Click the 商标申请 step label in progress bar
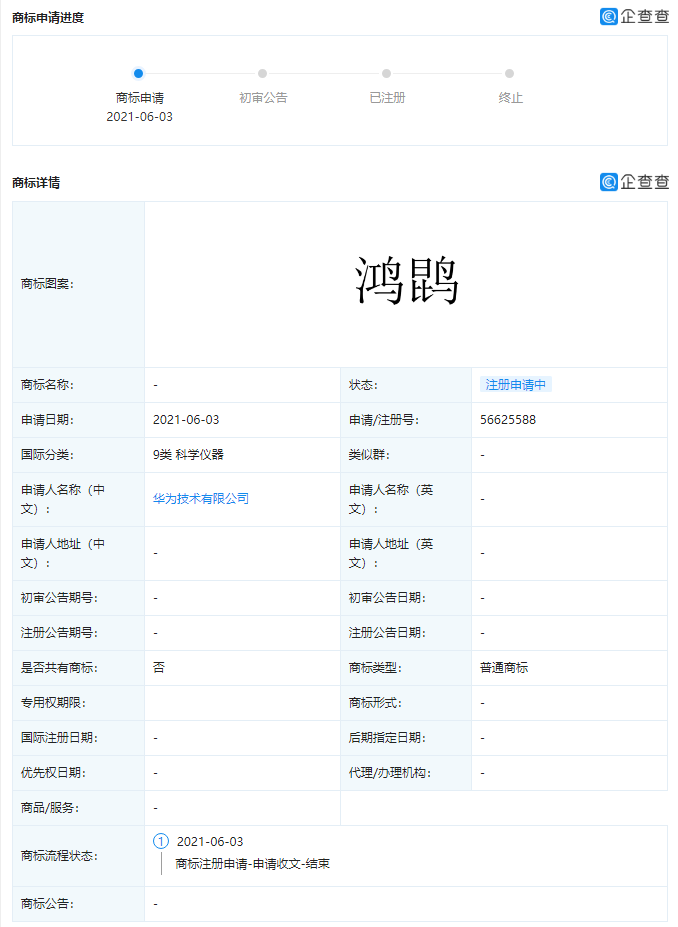Image resolution: width=678 pixels, height=927 pixels. [139, 98]
